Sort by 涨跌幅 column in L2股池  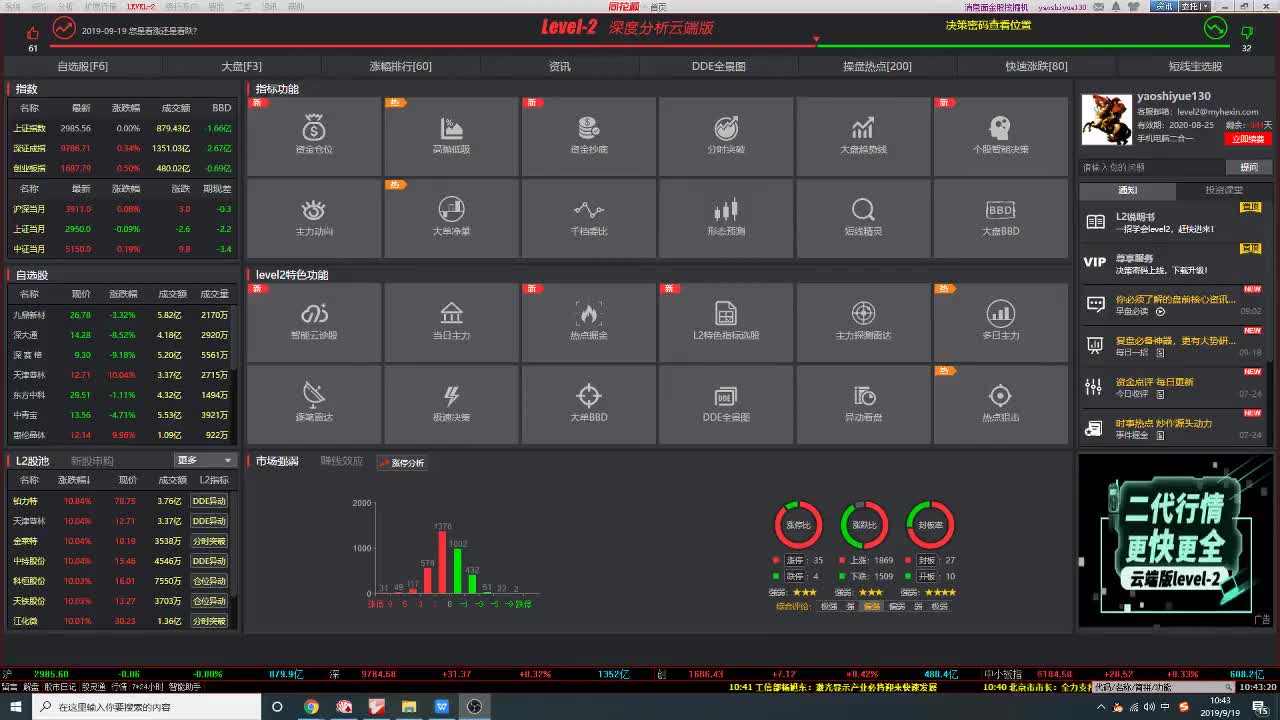tap(76, 480)
